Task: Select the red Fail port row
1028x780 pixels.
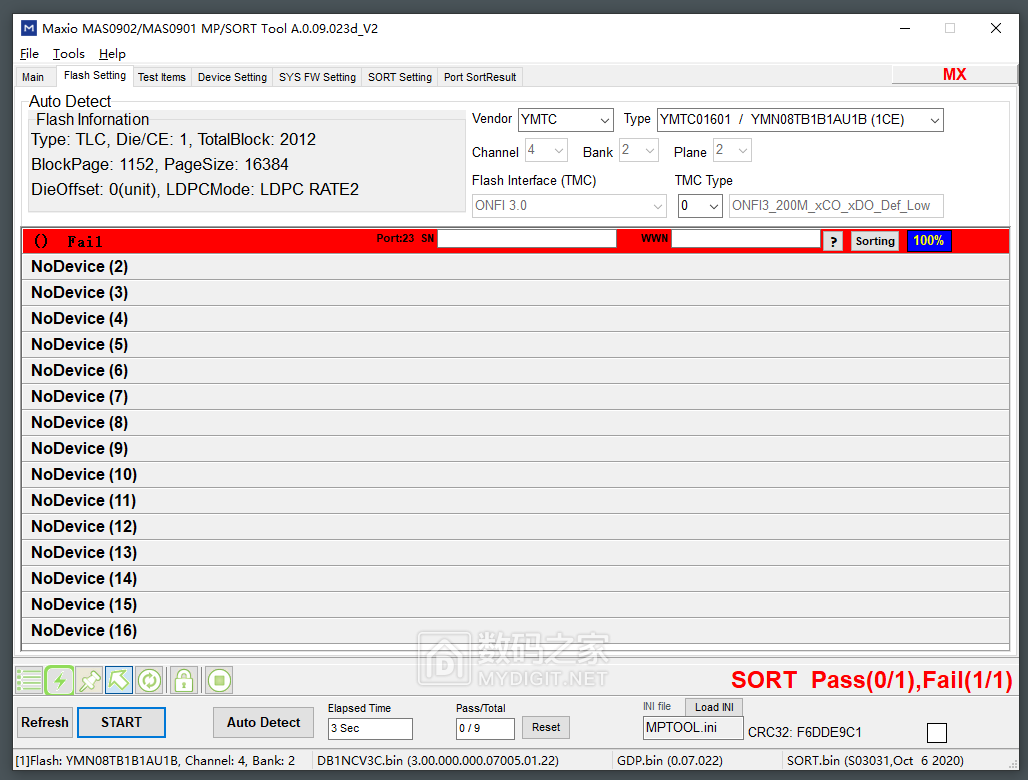Action: pyautogui.click(x=515, y=241)
